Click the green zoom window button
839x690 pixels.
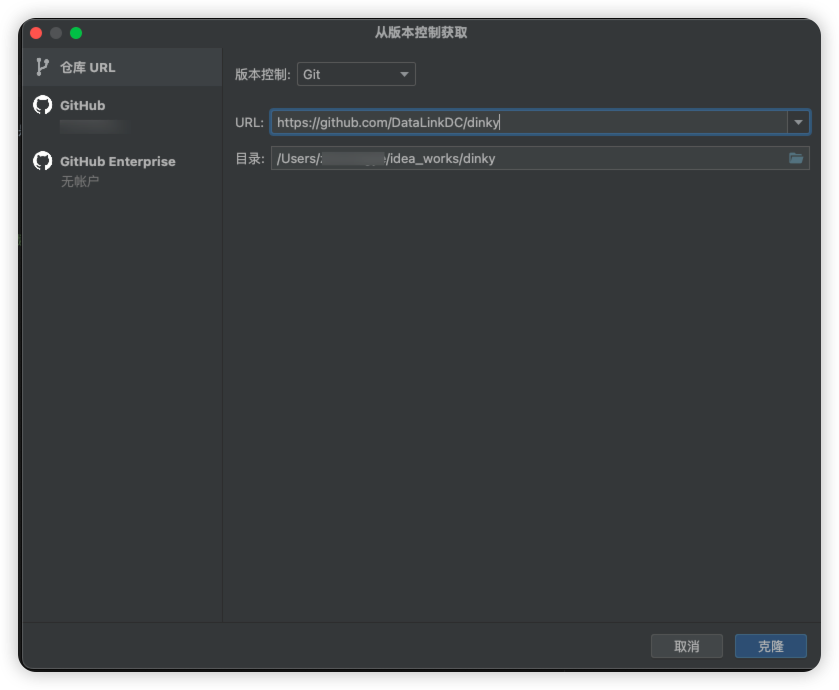point(76,33)
